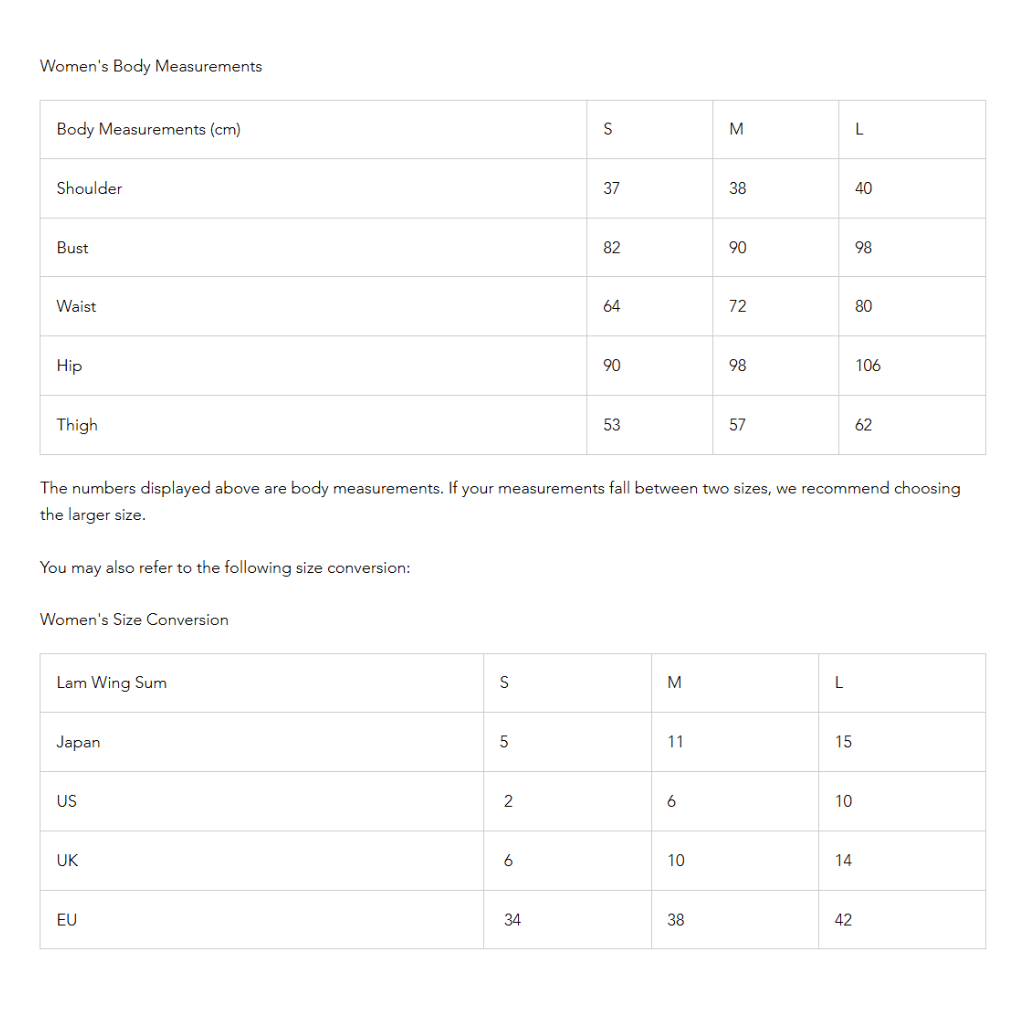Click the UK size 14 cell

[843, 860]
